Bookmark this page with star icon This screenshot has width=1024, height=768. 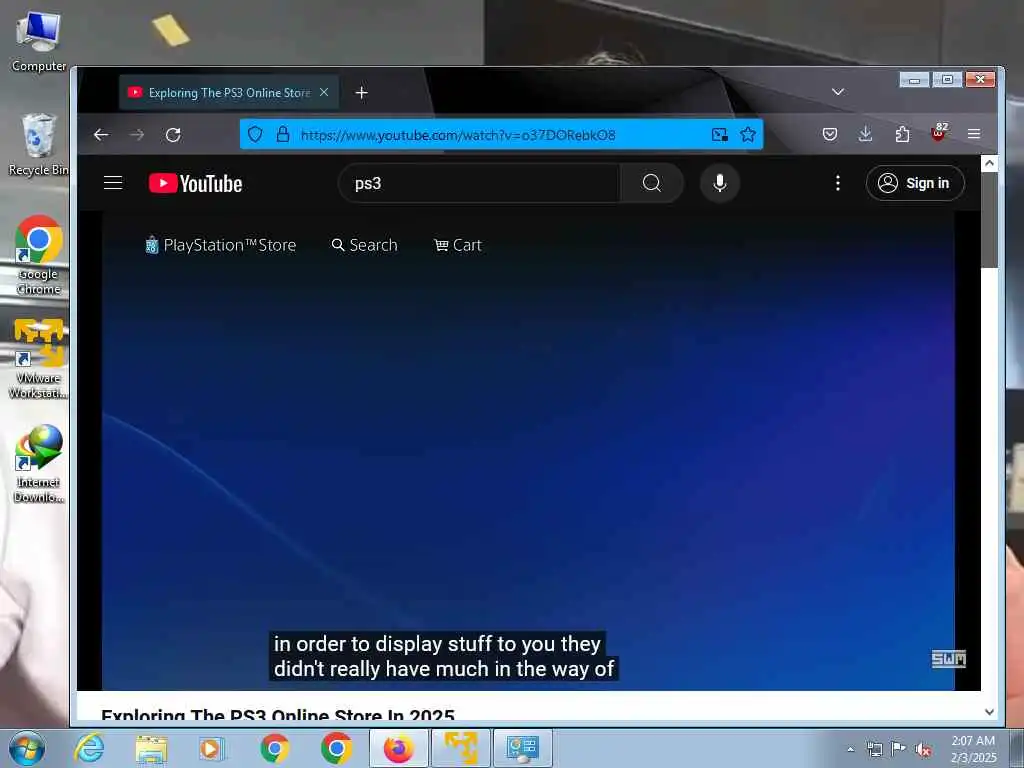tap(748, 135)
